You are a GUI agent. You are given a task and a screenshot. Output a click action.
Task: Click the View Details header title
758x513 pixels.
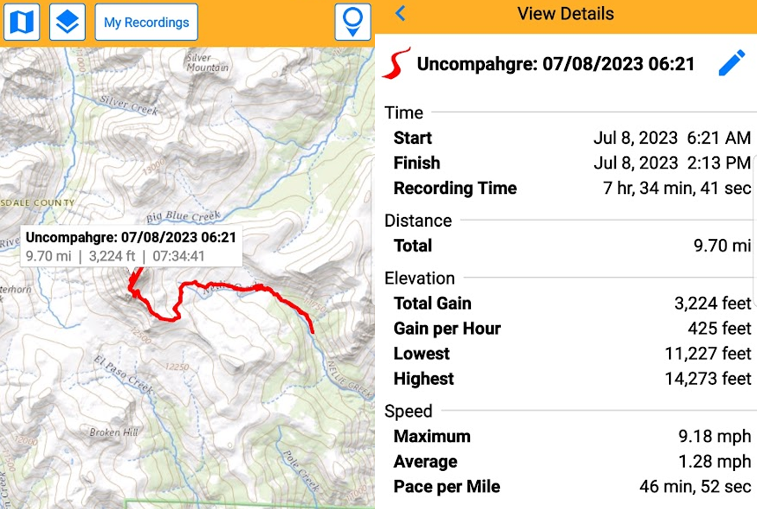(565, 14)
